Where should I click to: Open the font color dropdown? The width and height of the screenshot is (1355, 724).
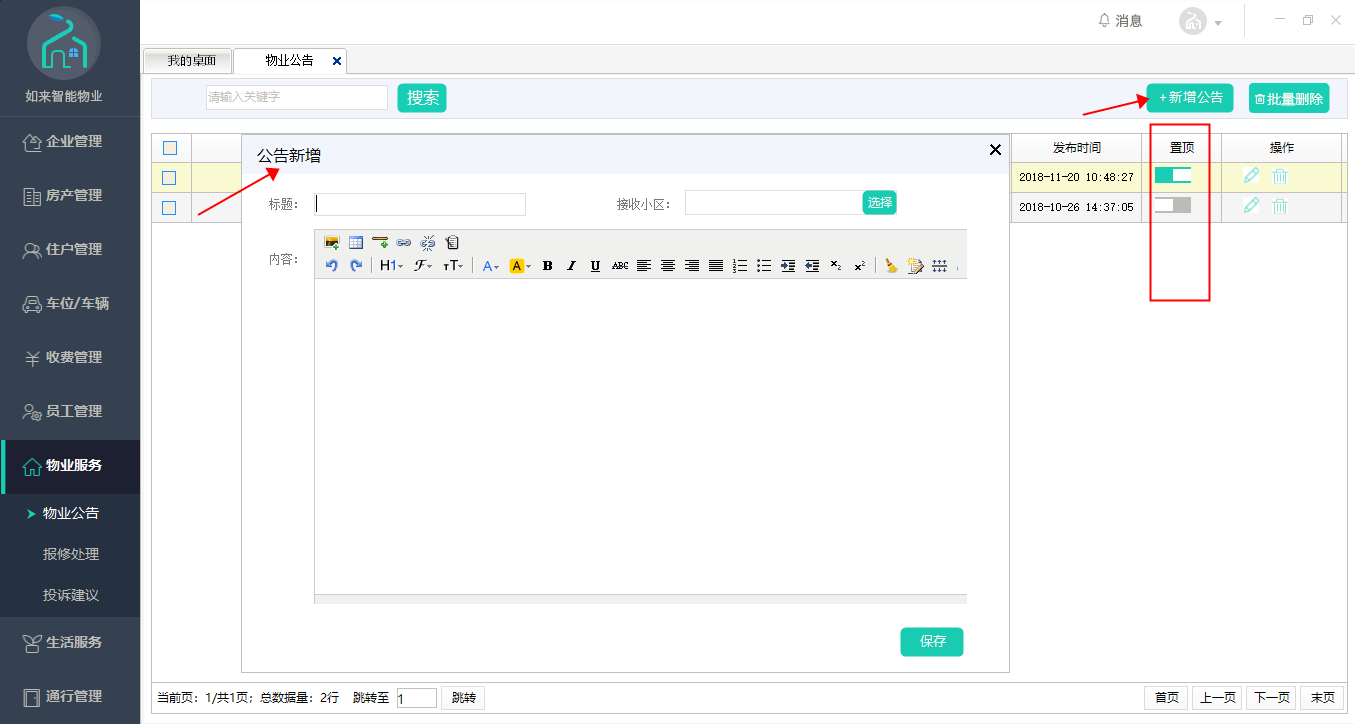tap(490, 266)
